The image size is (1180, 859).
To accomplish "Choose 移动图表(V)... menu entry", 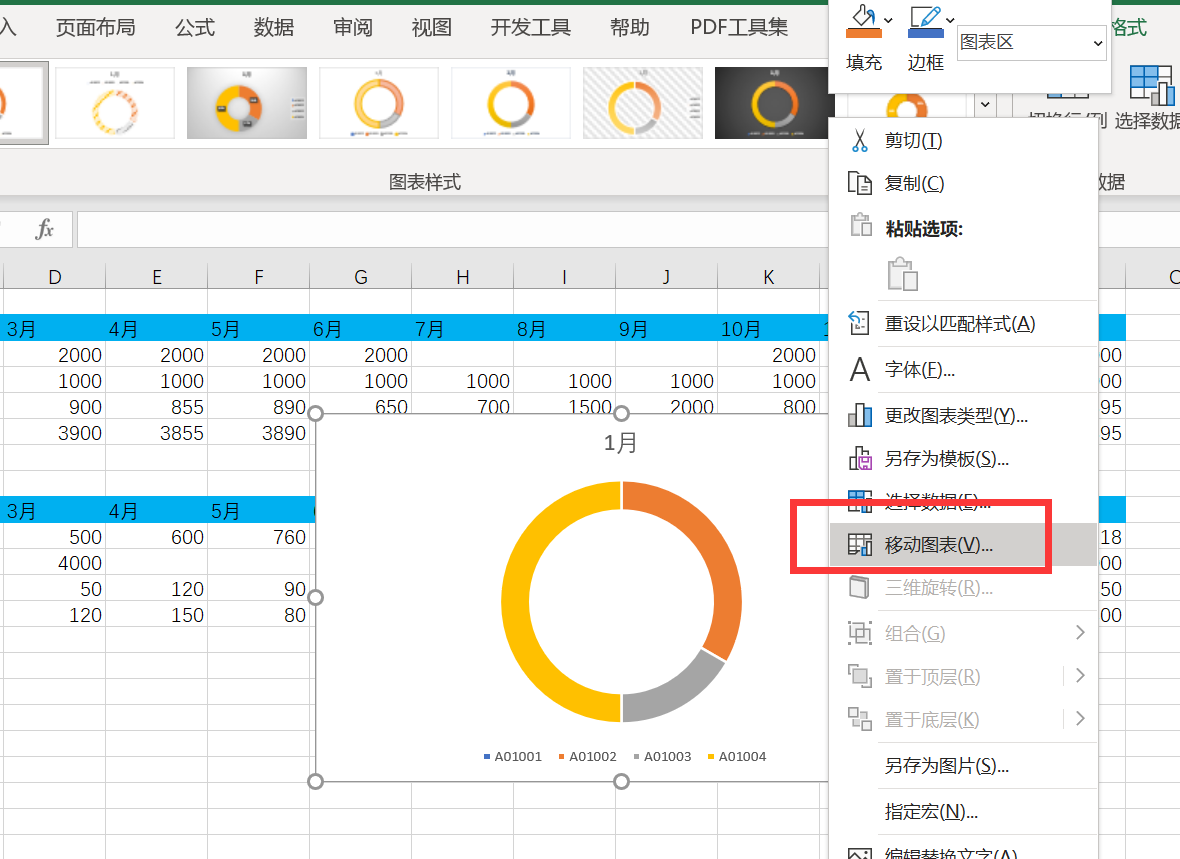I will point(963,544).
